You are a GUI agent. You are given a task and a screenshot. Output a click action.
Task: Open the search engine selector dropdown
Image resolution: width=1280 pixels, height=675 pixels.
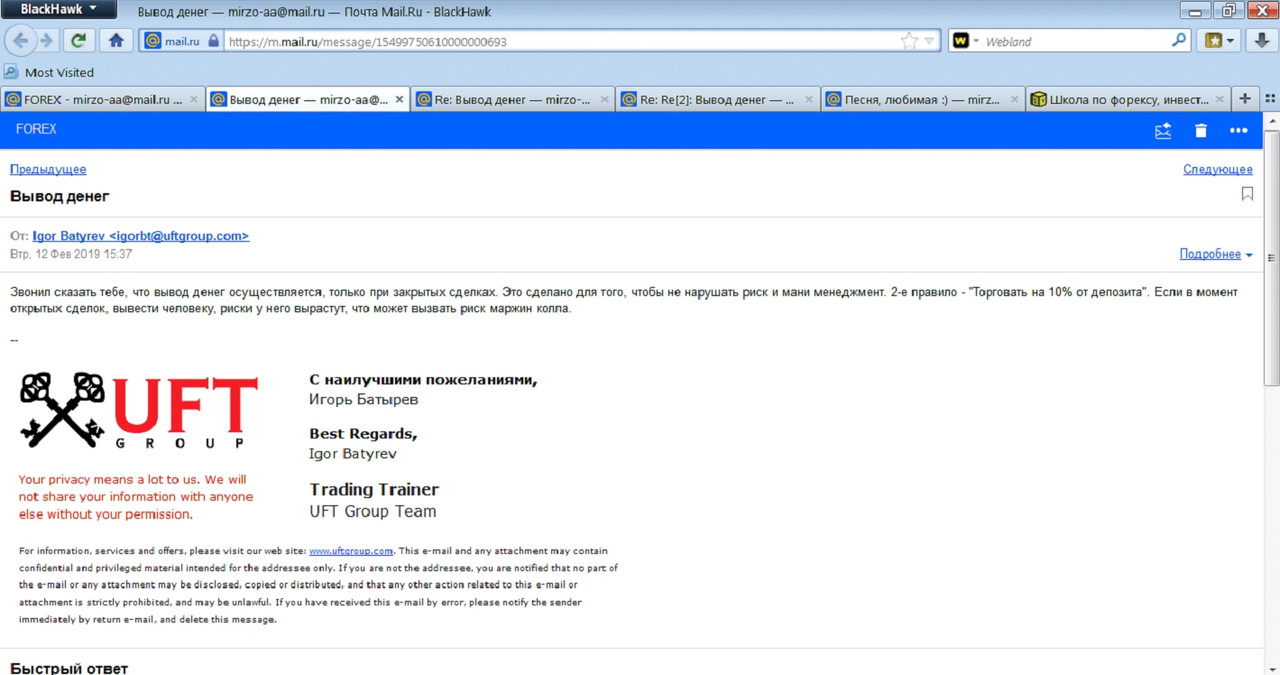(966, 41)
